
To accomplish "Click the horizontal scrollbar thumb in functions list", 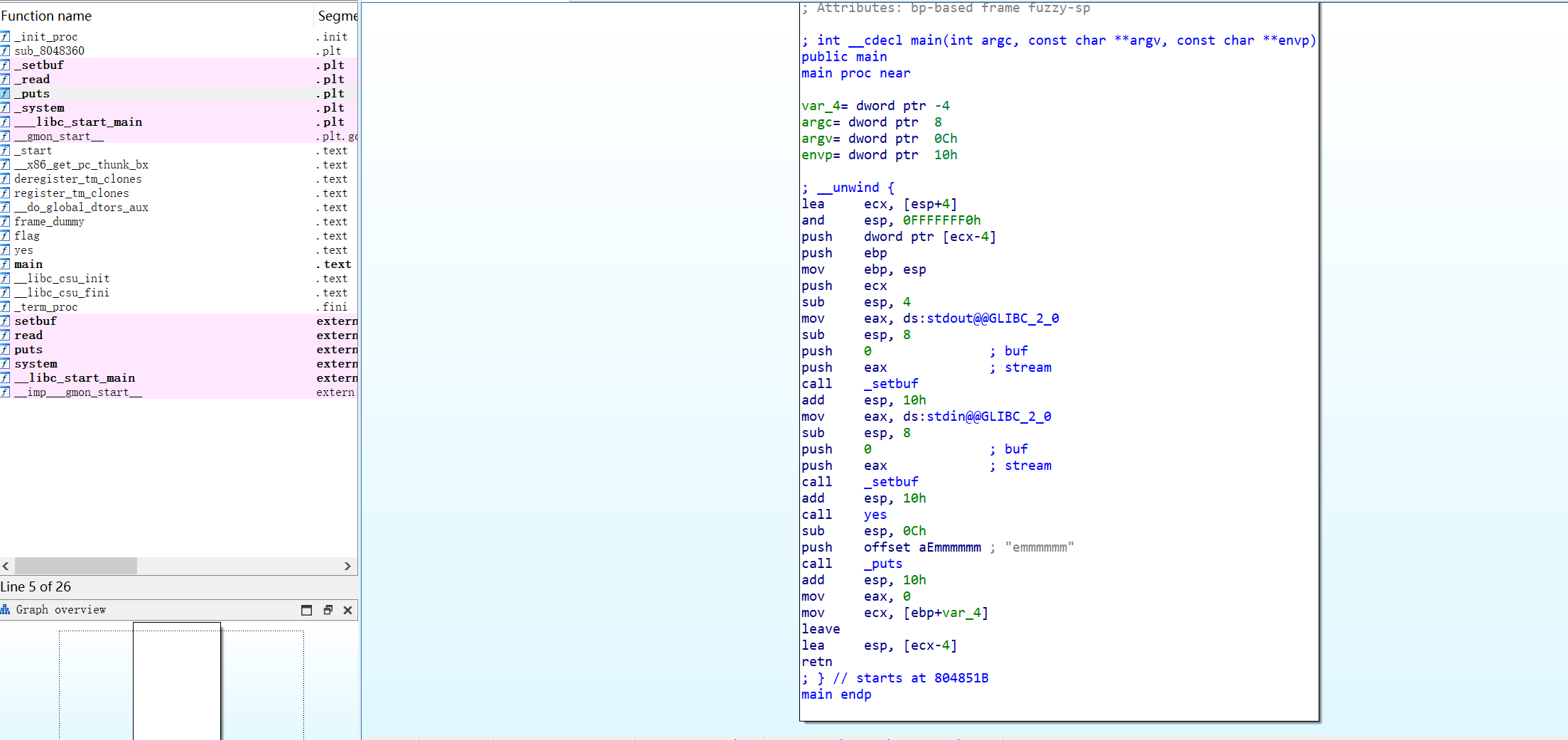I will pyautogui.click(x=76, y=566).
